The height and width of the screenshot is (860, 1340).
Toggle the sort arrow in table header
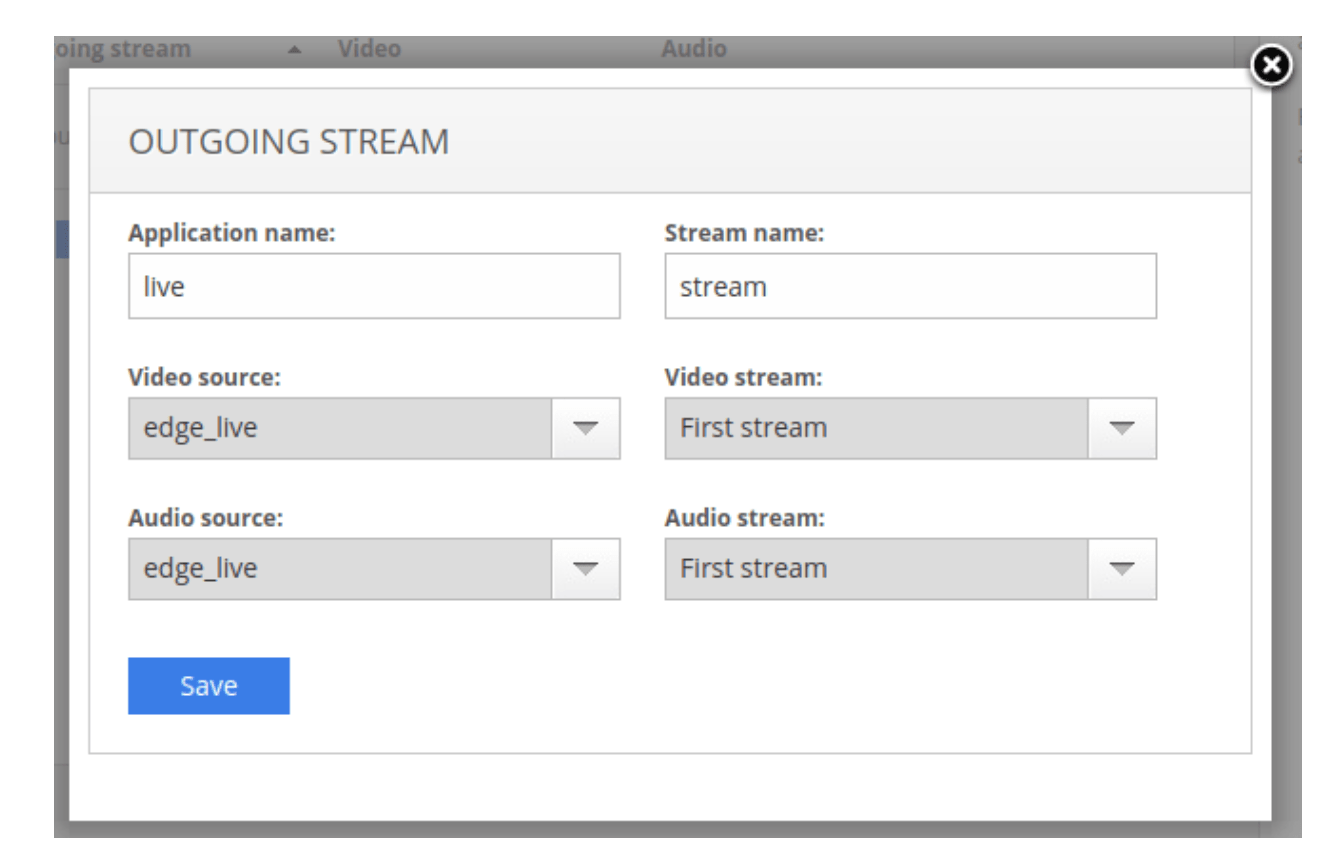click(x=294, y=50)
